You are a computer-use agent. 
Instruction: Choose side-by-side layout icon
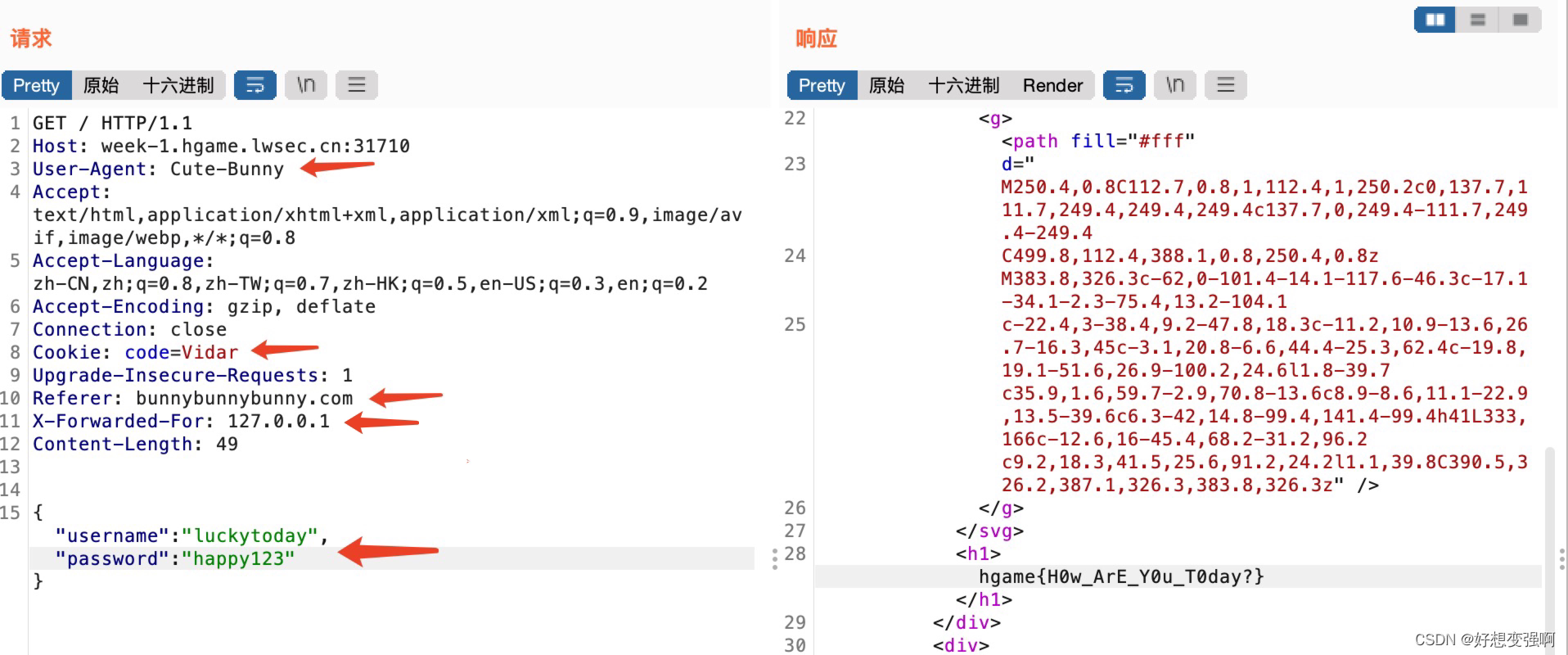(x=1435, y=20)
